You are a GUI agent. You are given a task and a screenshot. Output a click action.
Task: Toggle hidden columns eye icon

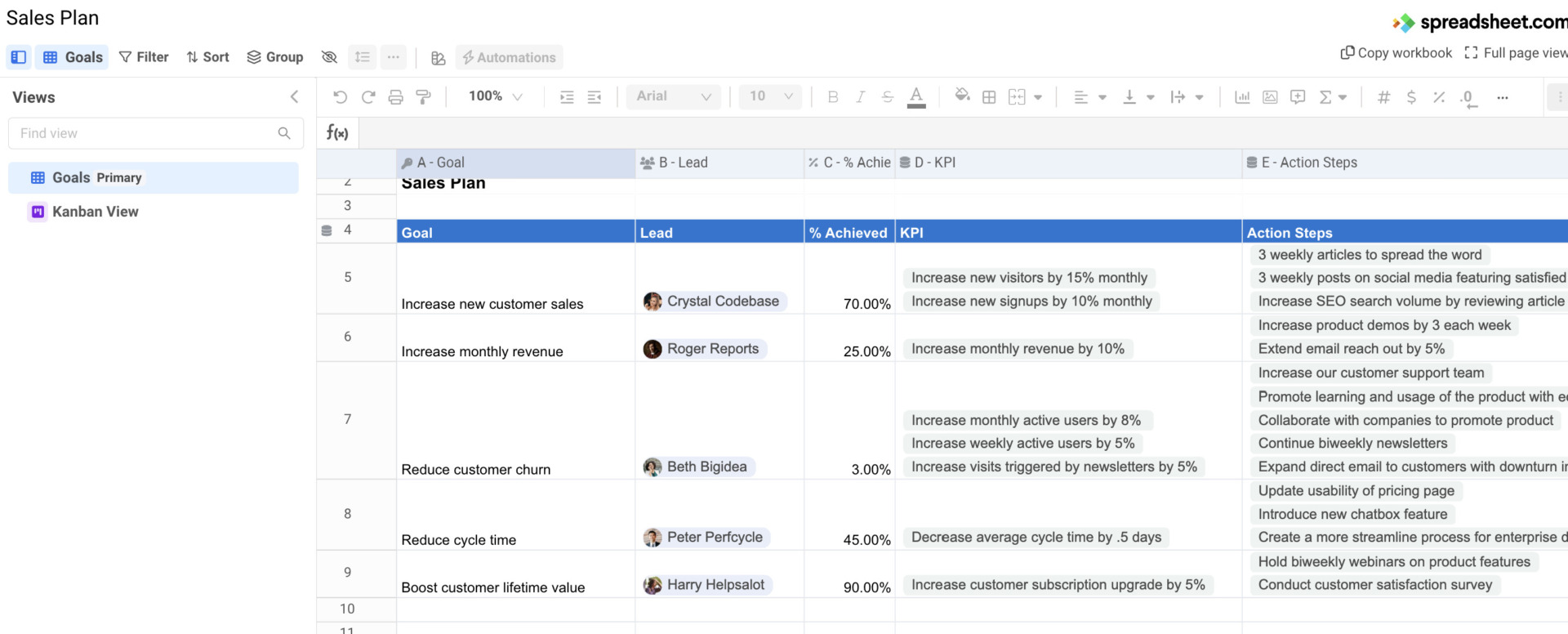(329, 57)
